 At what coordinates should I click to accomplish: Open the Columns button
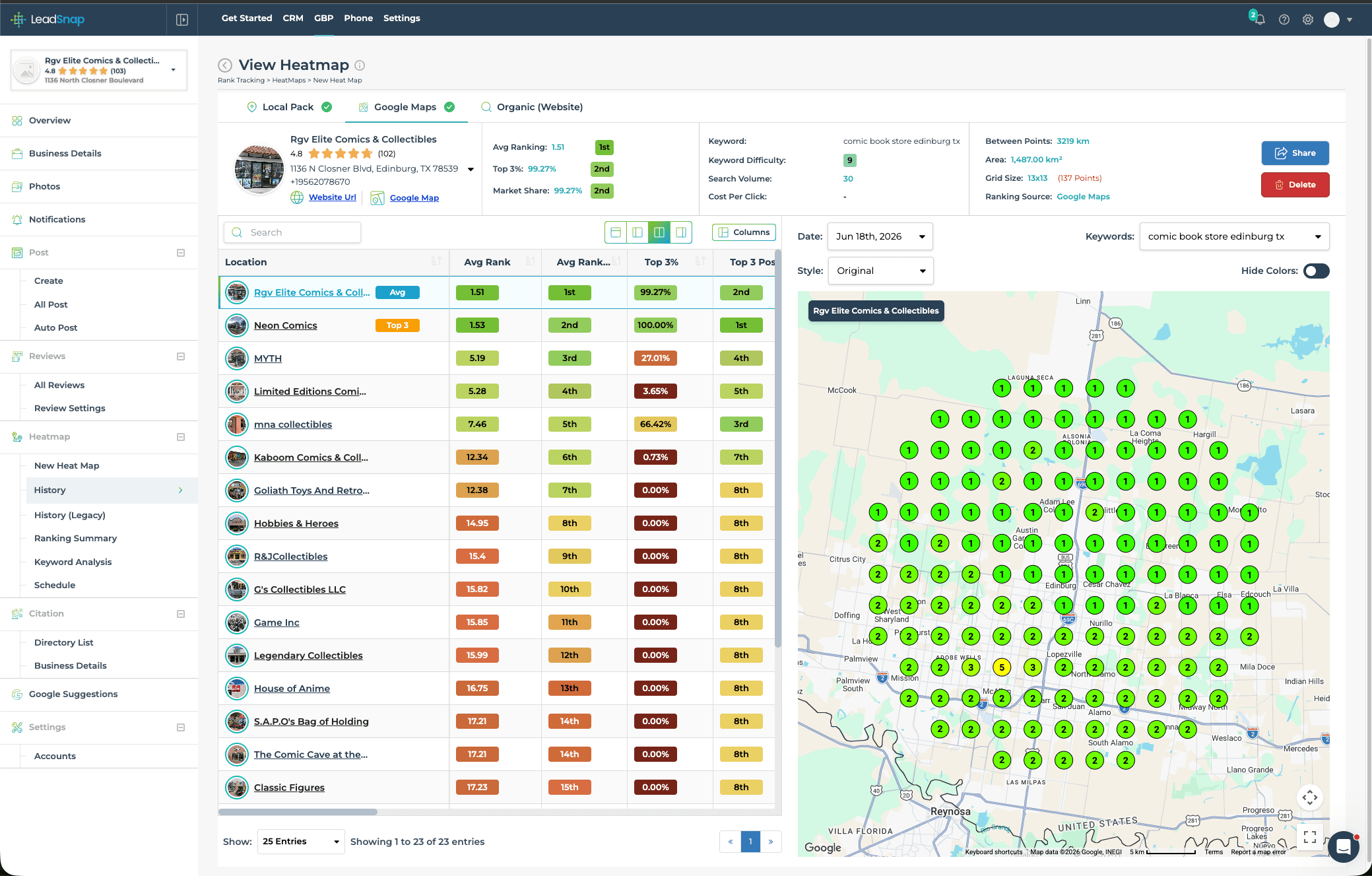point(744,232)
